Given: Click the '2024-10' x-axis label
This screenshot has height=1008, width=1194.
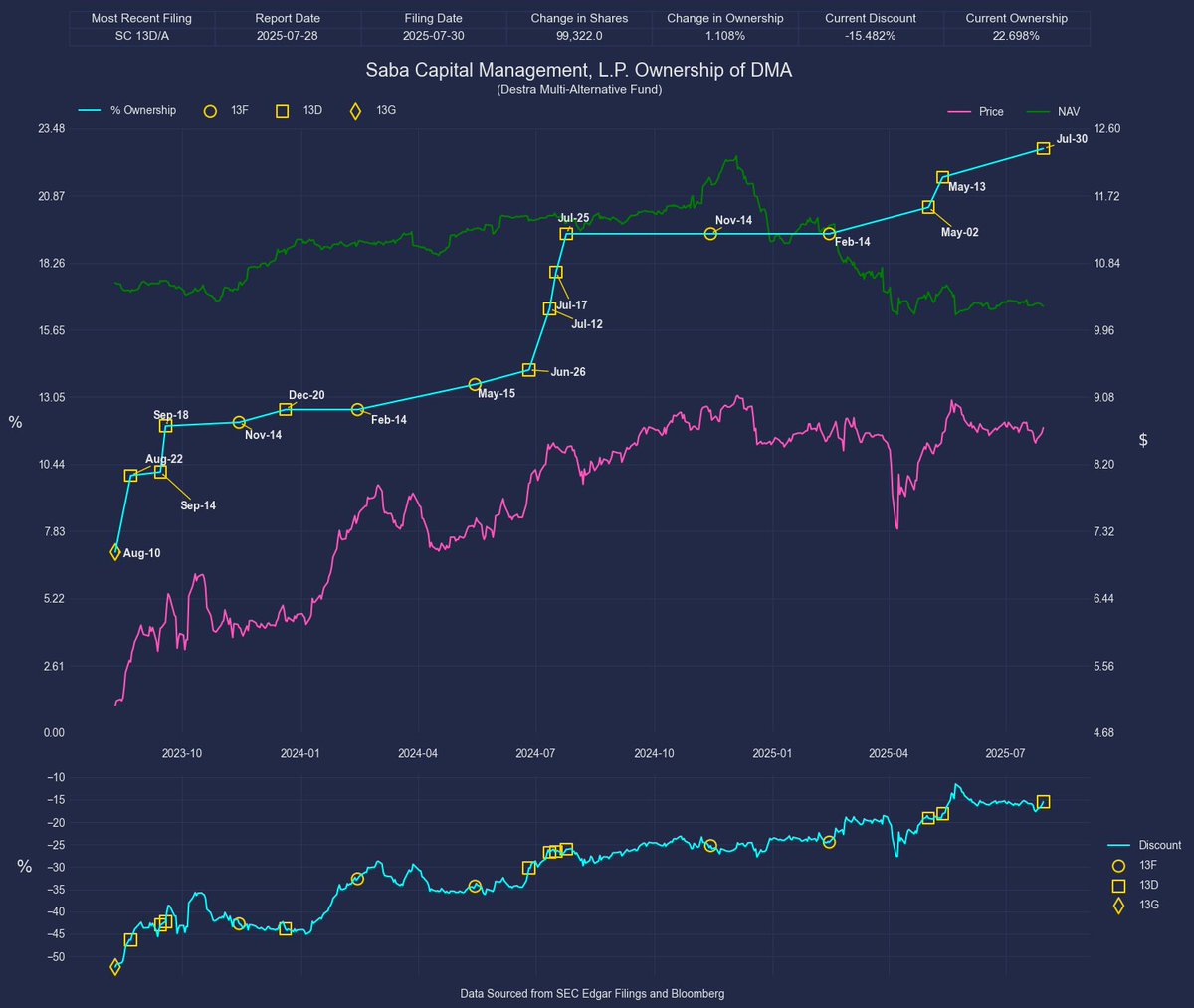Looking at the screenshot, I should point(654,753).
